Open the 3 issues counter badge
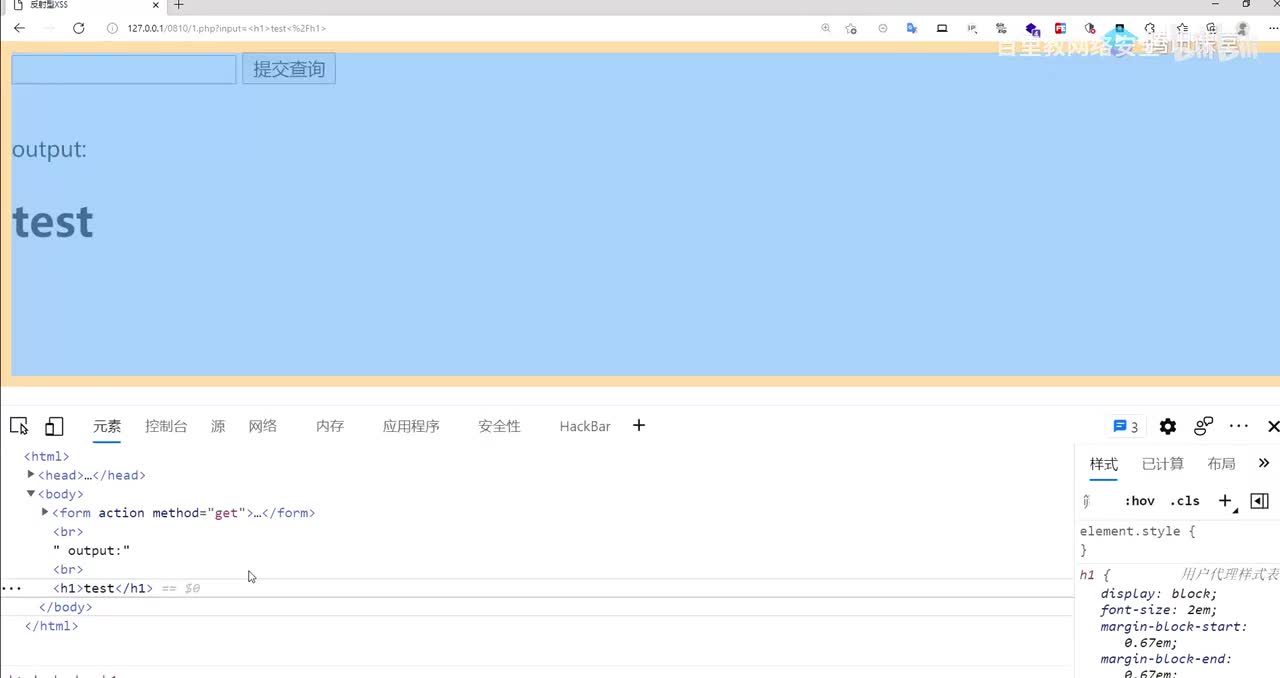 pos(1126,427)
